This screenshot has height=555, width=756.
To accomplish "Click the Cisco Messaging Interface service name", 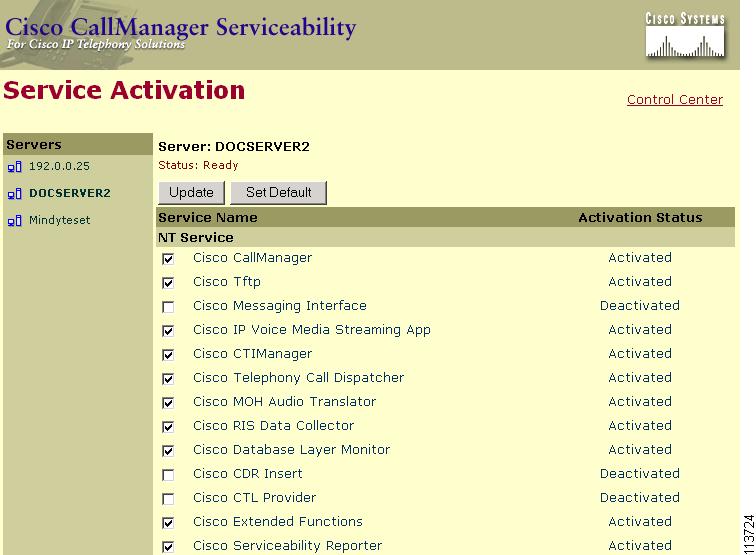I will (x=280, y=306).
